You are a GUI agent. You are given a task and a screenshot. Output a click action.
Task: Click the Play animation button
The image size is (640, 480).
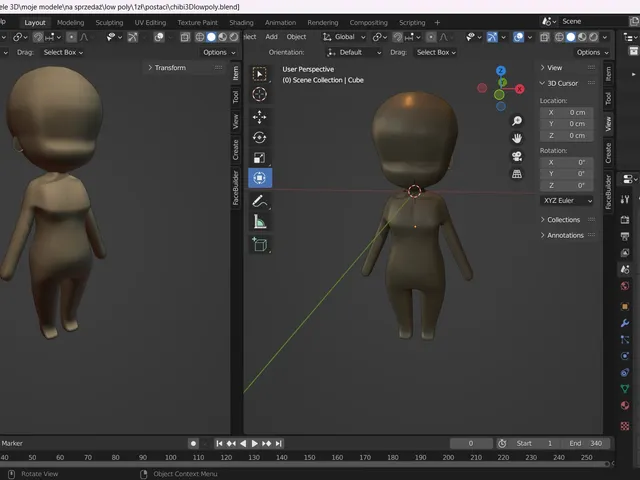pyautogui.click(x=255, y=443)
